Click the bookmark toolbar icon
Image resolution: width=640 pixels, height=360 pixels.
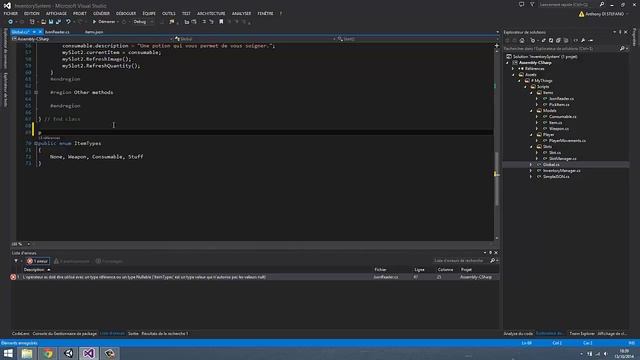click(221, 22)
